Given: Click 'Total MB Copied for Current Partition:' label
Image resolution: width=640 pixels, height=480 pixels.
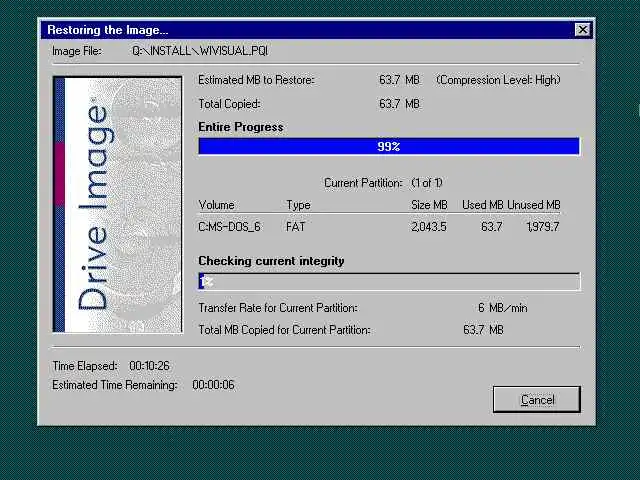Looking at the screenshot, I should coord(284,330).
